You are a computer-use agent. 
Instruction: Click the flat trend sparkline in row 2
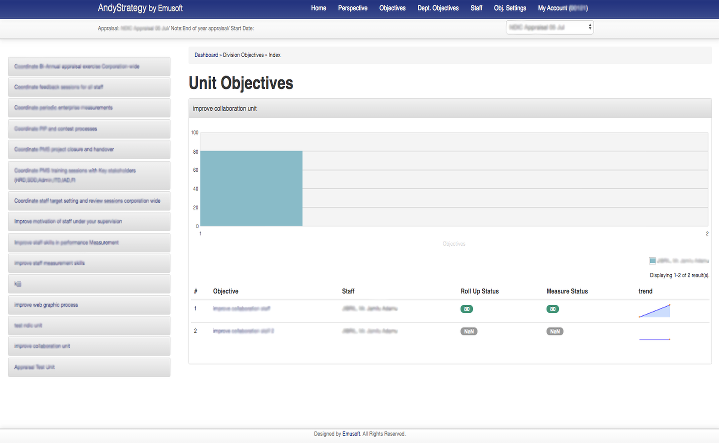(654, 339)
